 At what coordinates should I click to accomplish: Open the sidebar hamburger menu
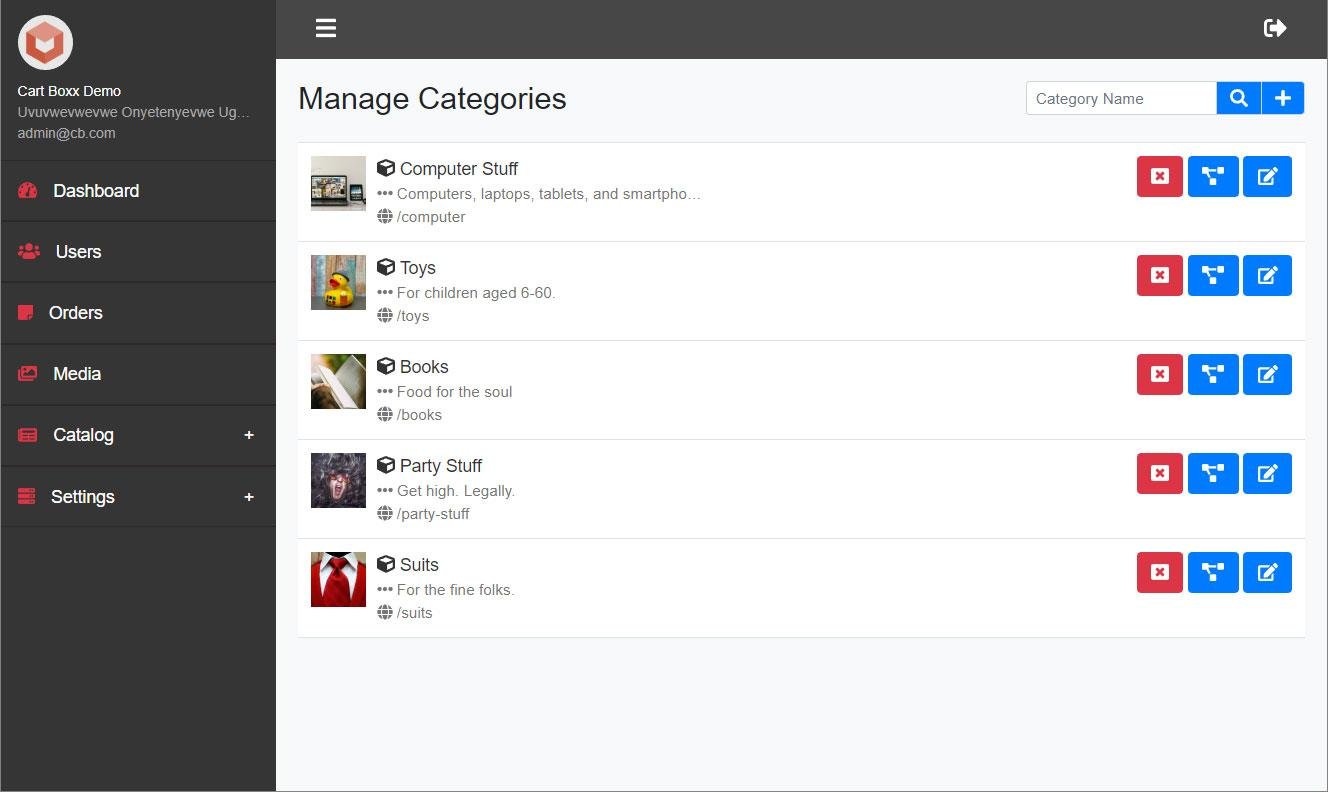[326, 28]
